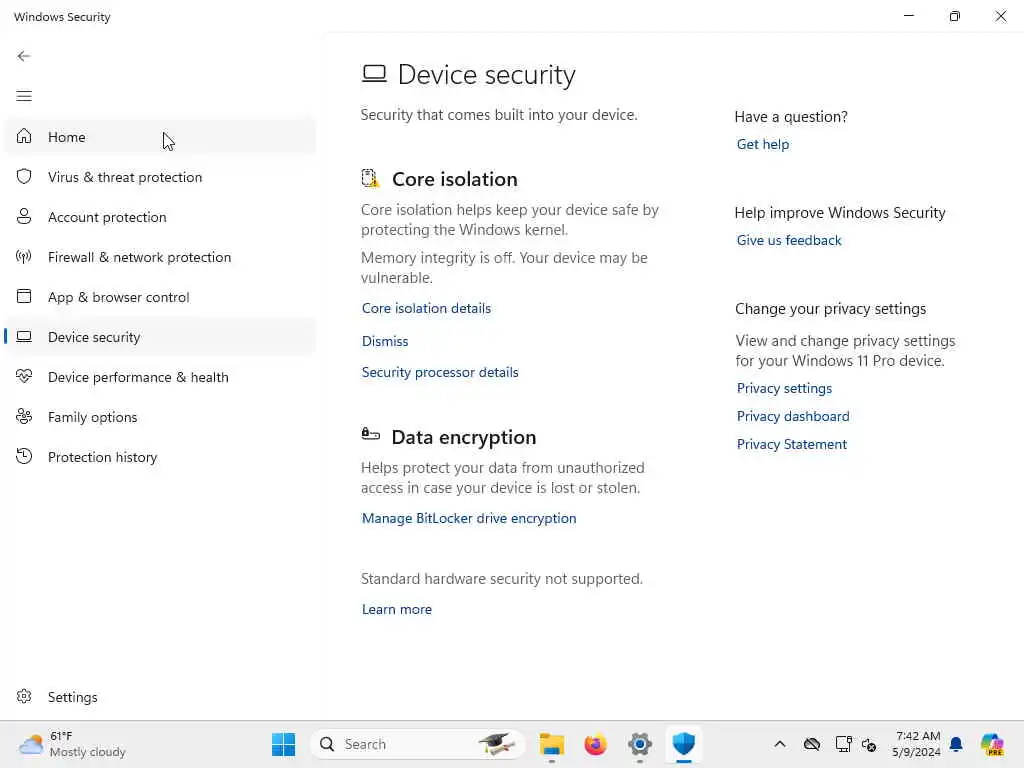The width and height of the screenshot is (1024, 768).
Task: Open the Family options icon
Action: [24, 417]
